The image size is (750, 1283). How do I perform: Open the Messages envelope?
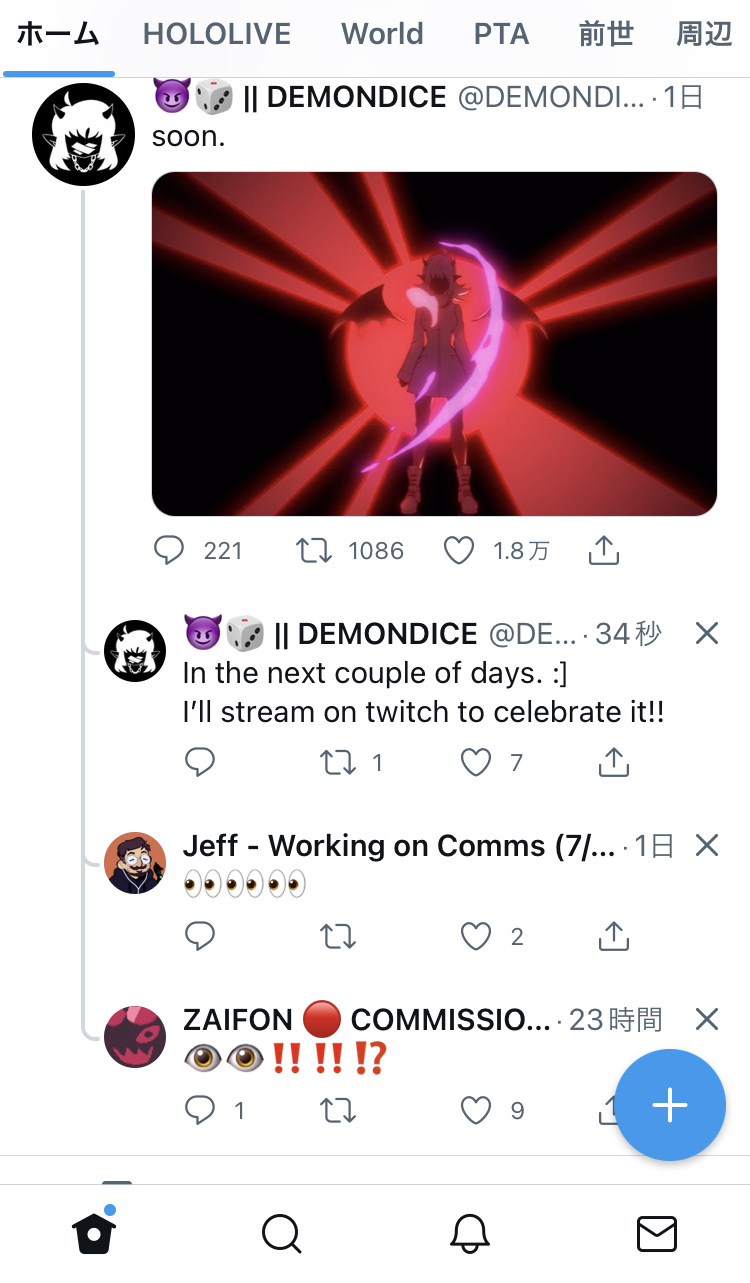(x=657, y=1234)
